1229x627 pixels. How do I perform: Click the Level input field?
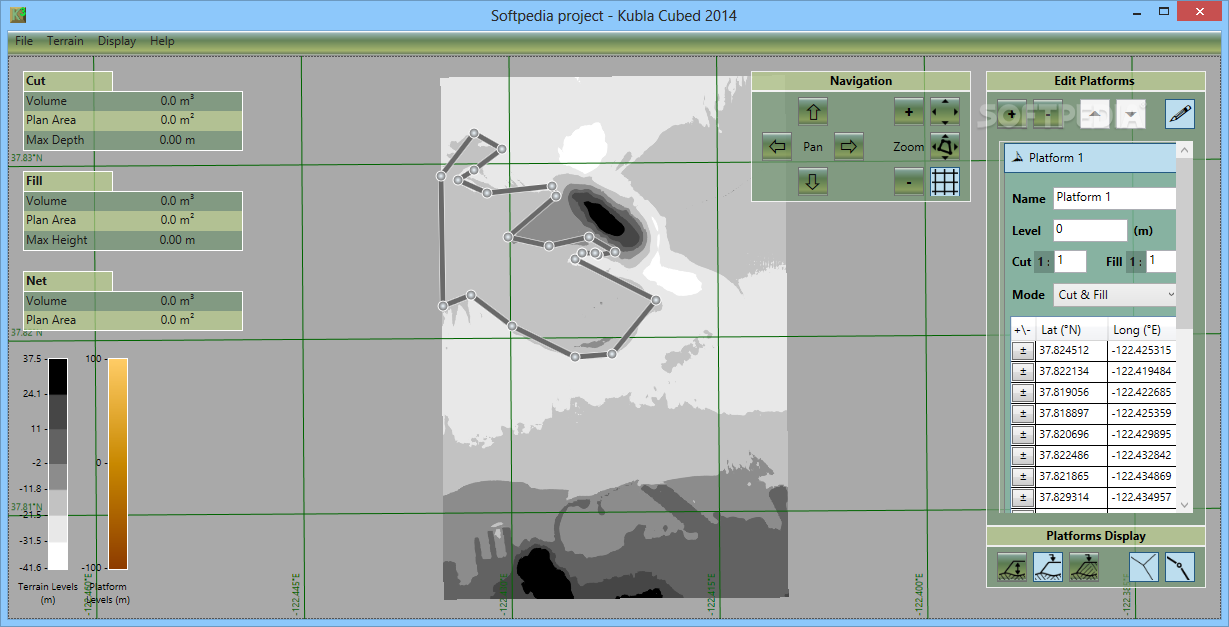pos(1090,230)
